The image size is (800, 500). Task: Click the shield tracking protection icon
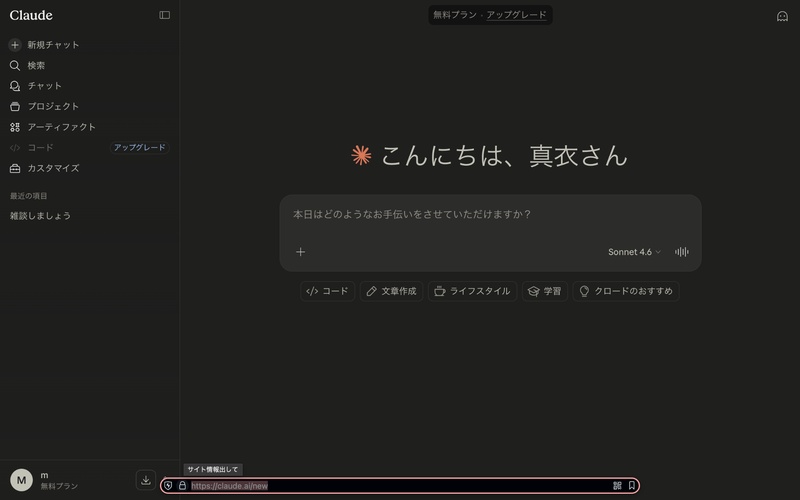168,486
